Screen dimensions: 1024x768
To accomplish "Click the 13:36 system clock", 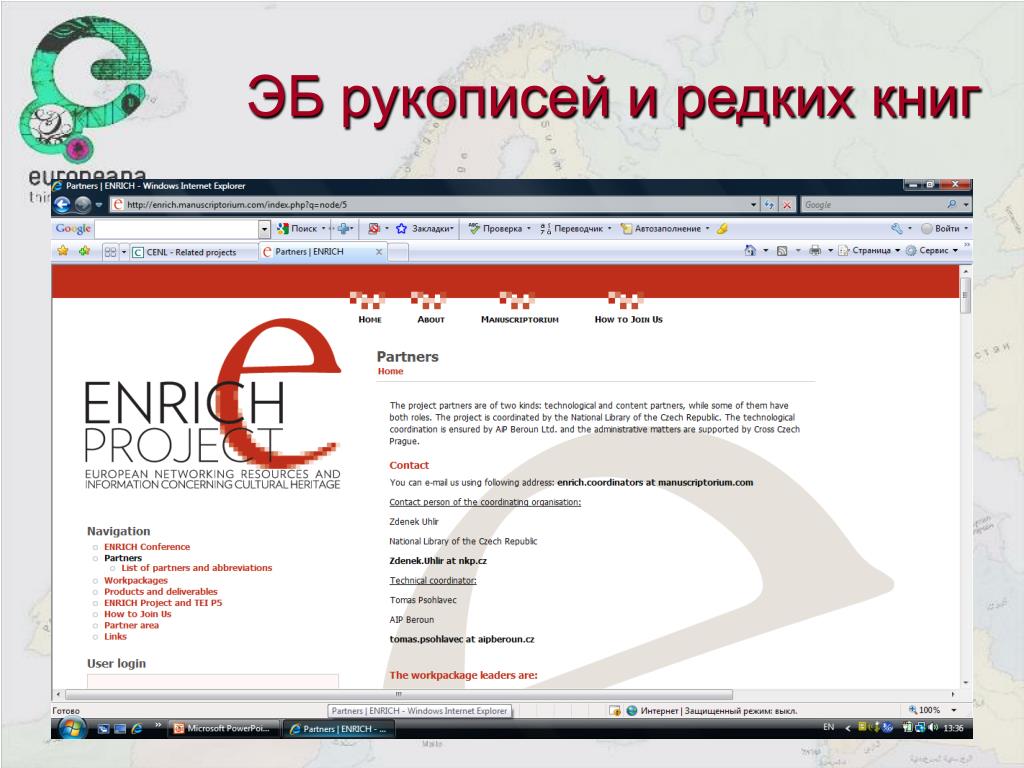I will (953, 728).
